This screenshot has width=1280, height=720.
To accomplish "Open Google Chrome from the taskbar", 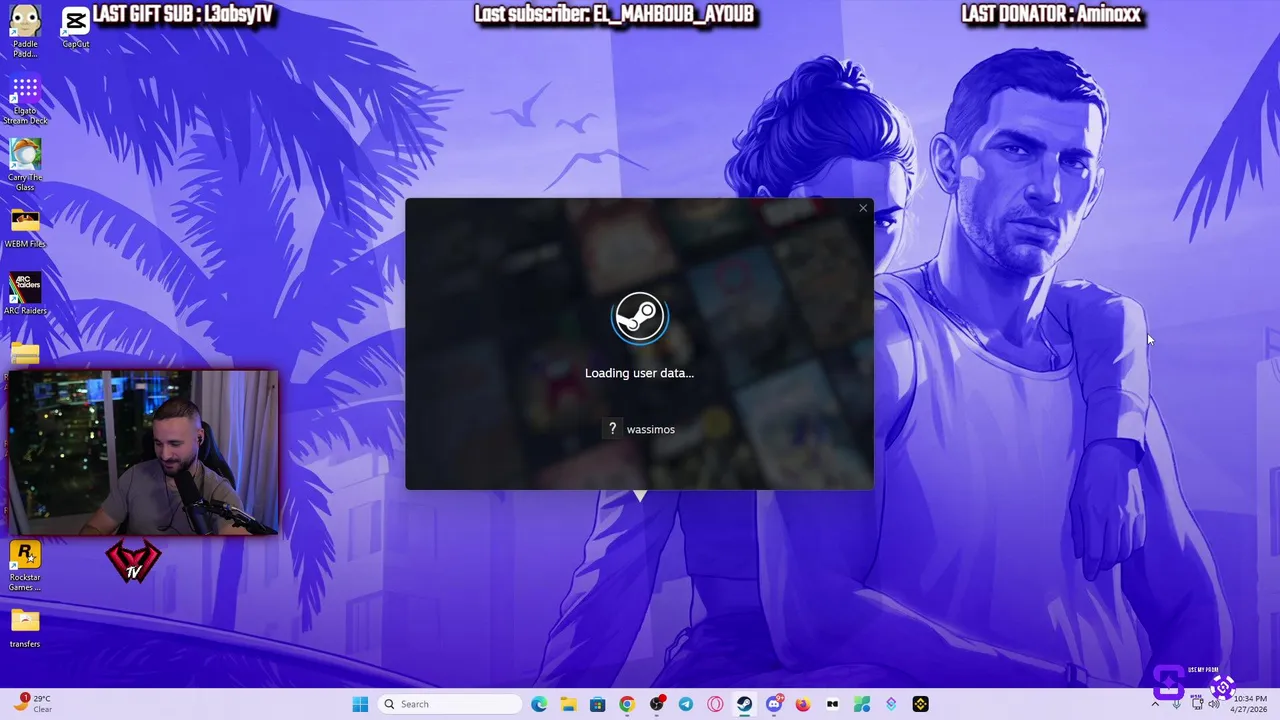I will pyautogui.click(x=626, y=704).
